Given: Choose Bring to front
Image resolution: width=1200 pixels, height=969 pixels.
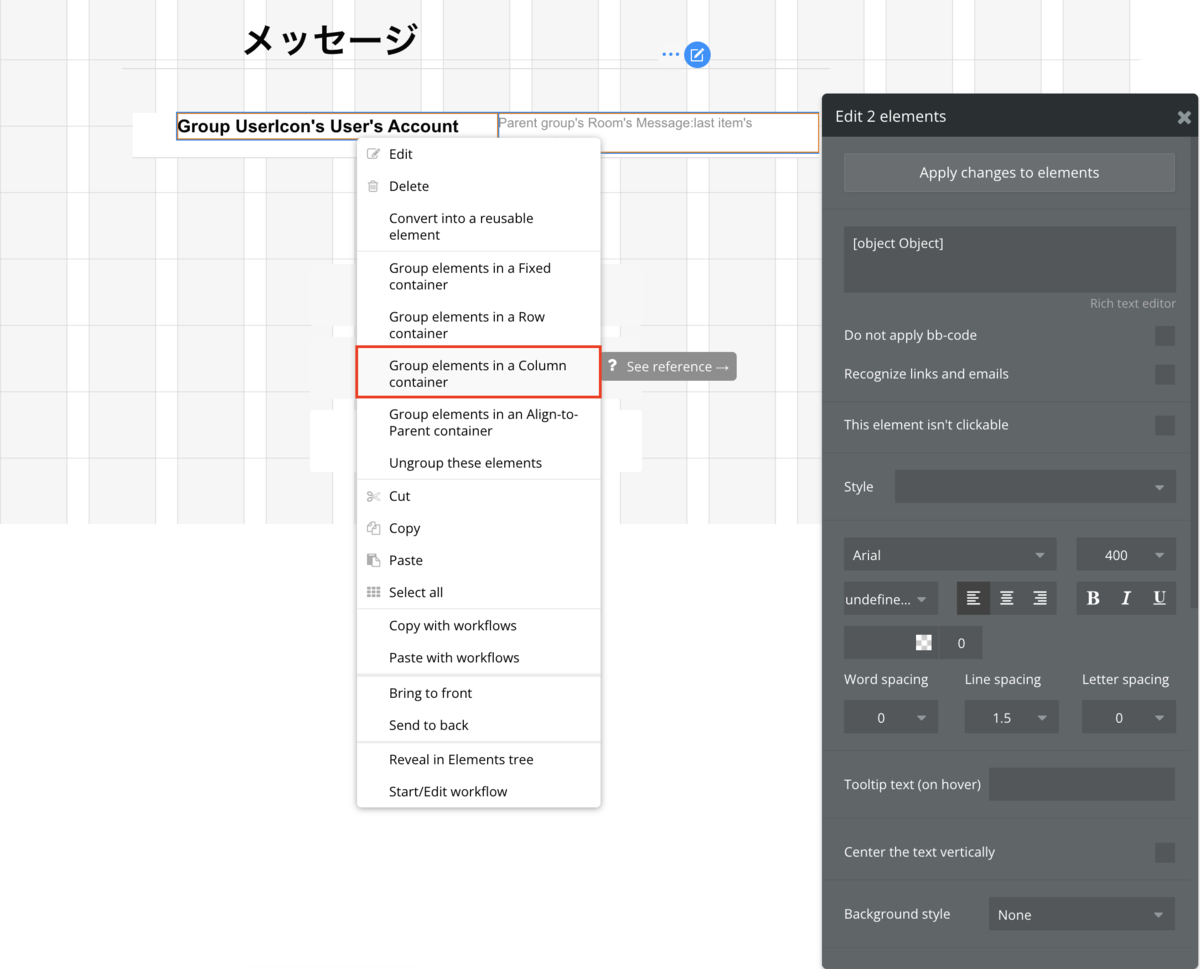Looking at the screenshot, I should [x=478, y=693].
